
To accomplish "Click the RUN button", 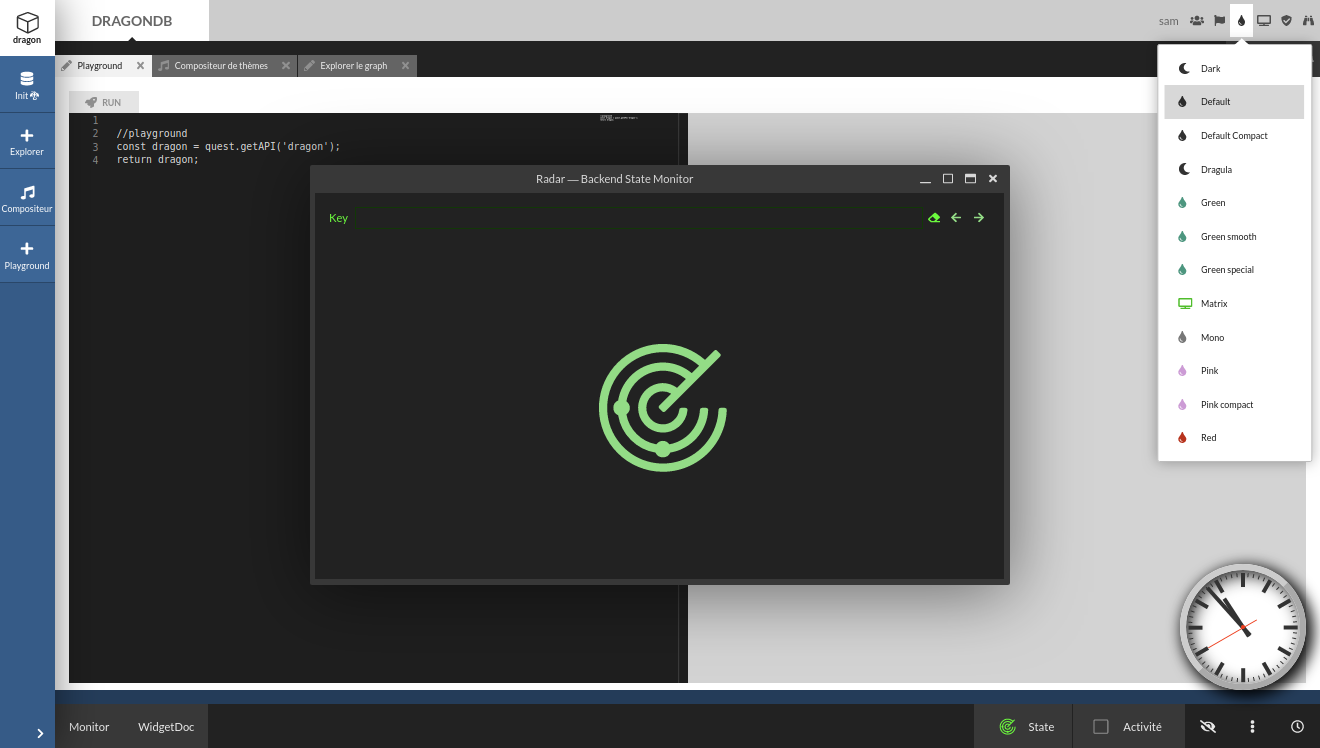I will 104,102.
